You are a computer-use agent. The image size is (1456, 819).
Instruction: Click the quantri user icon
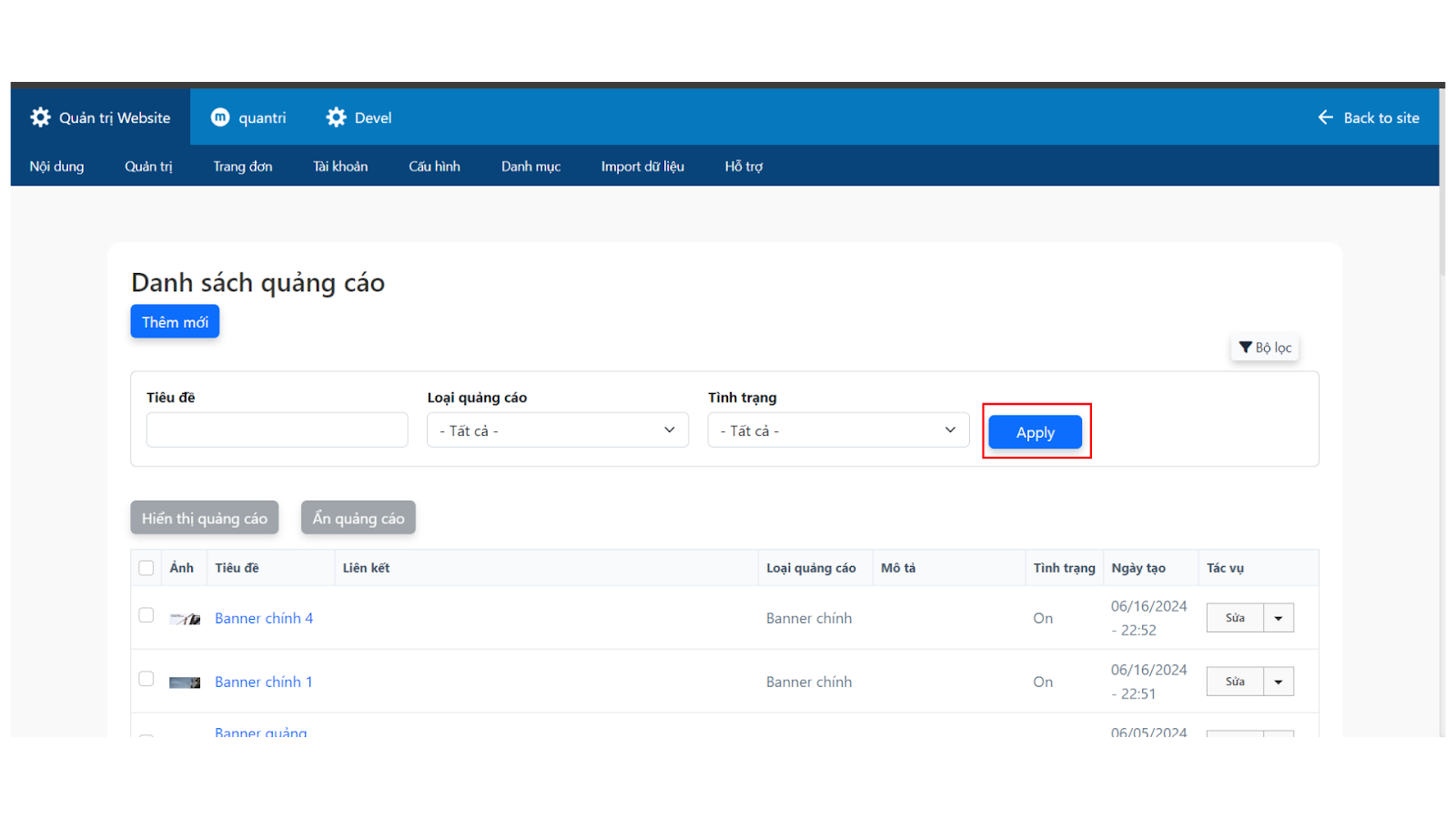pyautogui.click(x=220, y=117)
